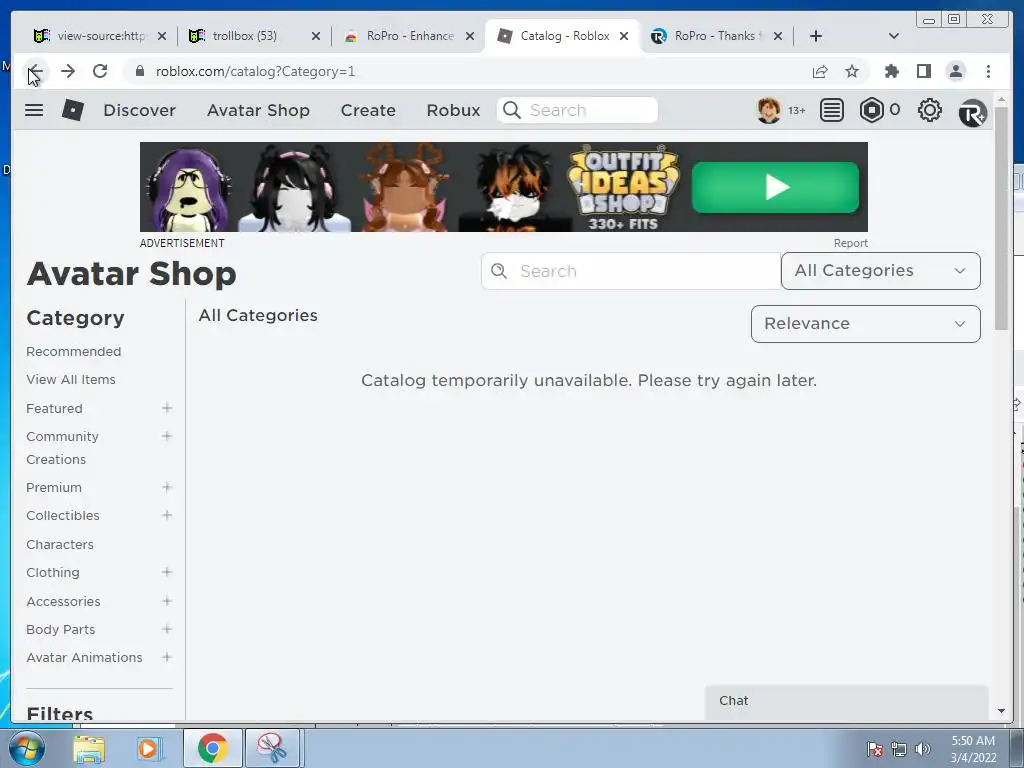The height and width of the screenshot is (768, 1024).
Task: Expand the Collectibles category
Action: 167,515
